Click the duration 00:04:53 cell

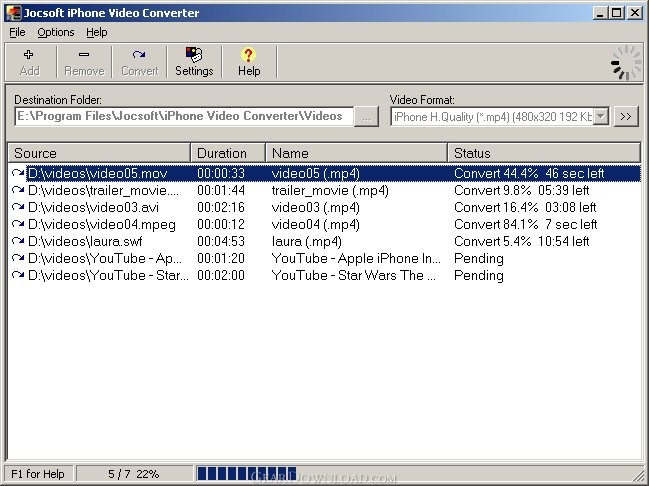point(221,241)
